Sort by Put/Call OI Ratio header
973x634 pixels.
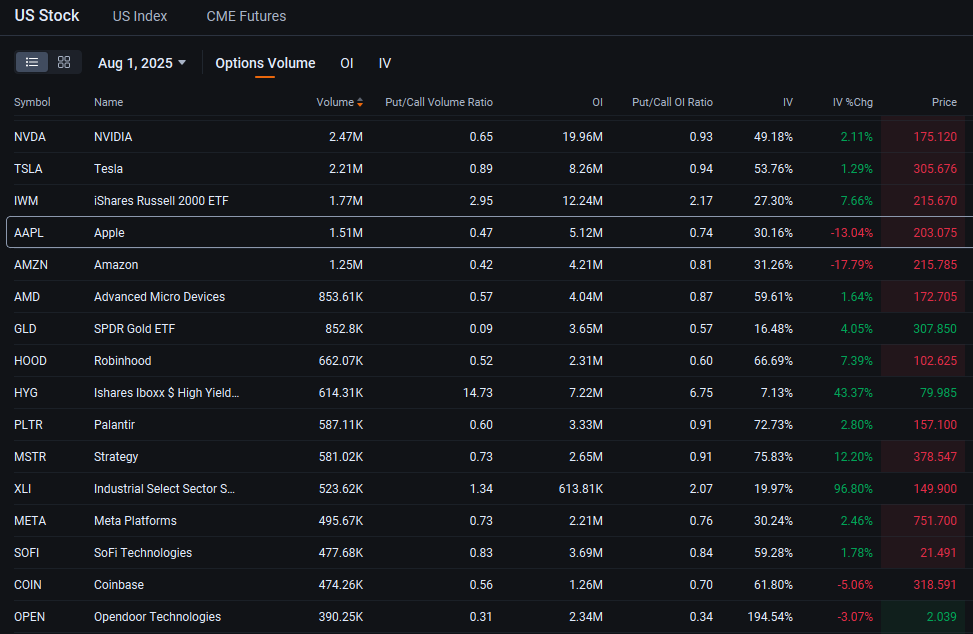coord(672,102)
